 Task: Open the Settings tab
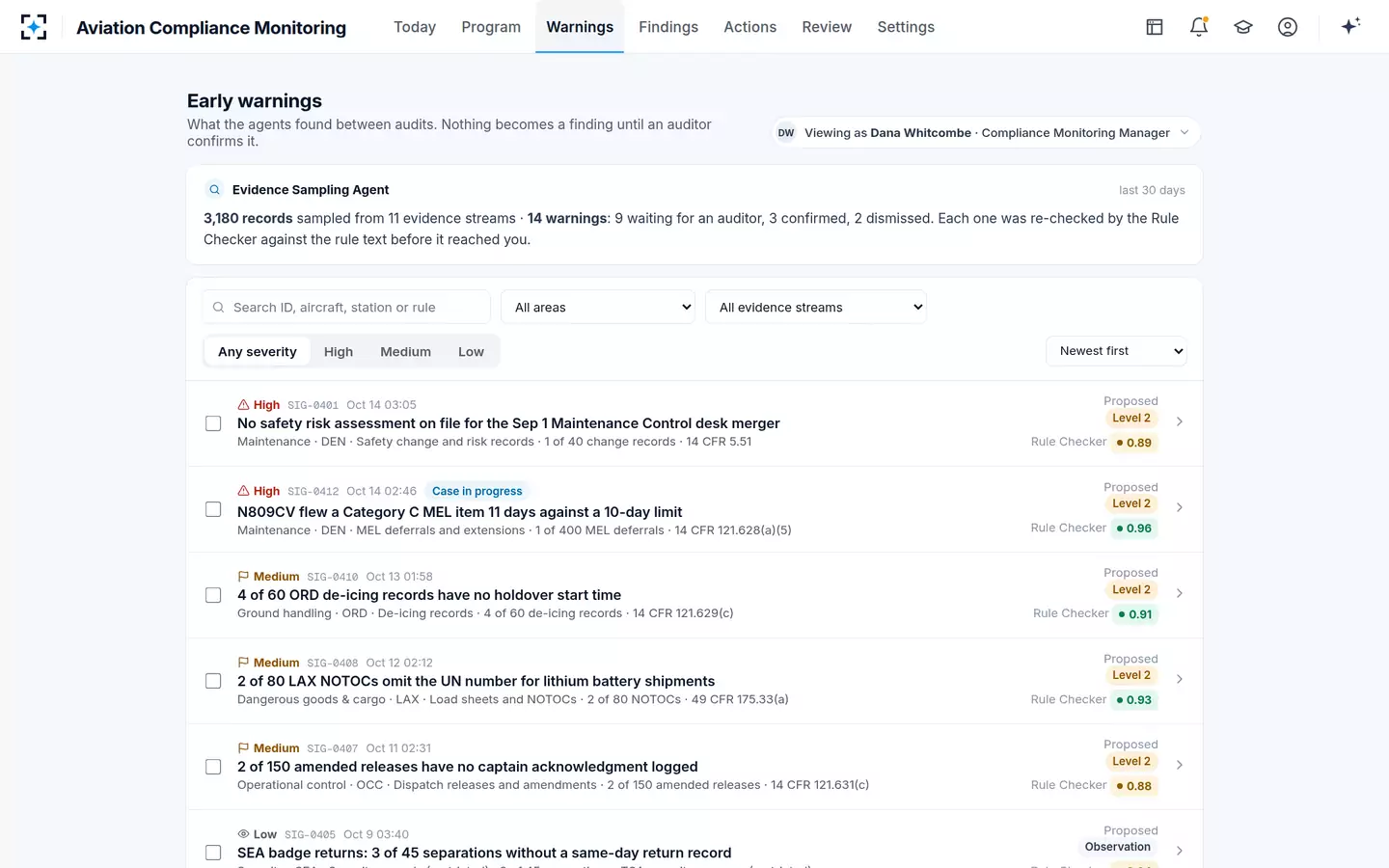pyautogui.click(x=906, y=27)
